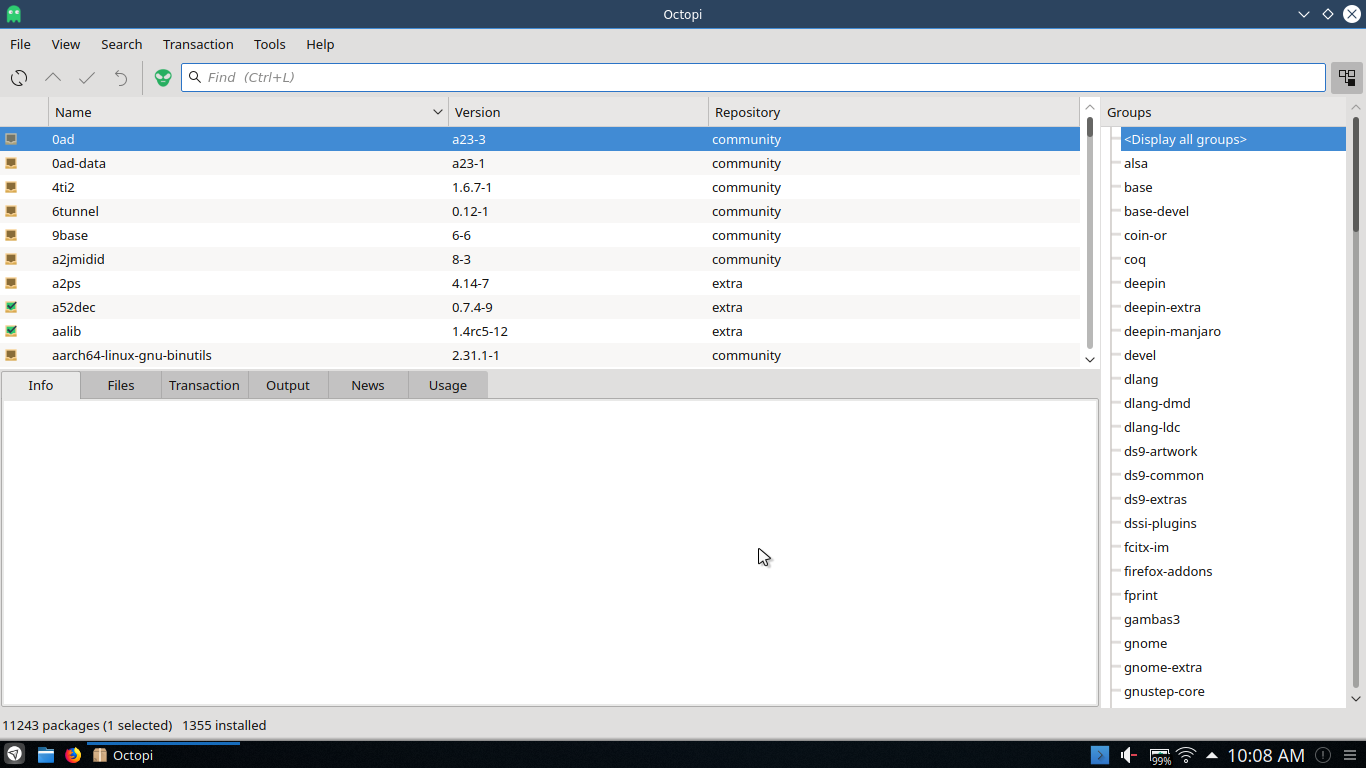Sync the package database with refresh icon
Image resolution: width=1366 pixels, height=768 pixels.
[19, 77]
